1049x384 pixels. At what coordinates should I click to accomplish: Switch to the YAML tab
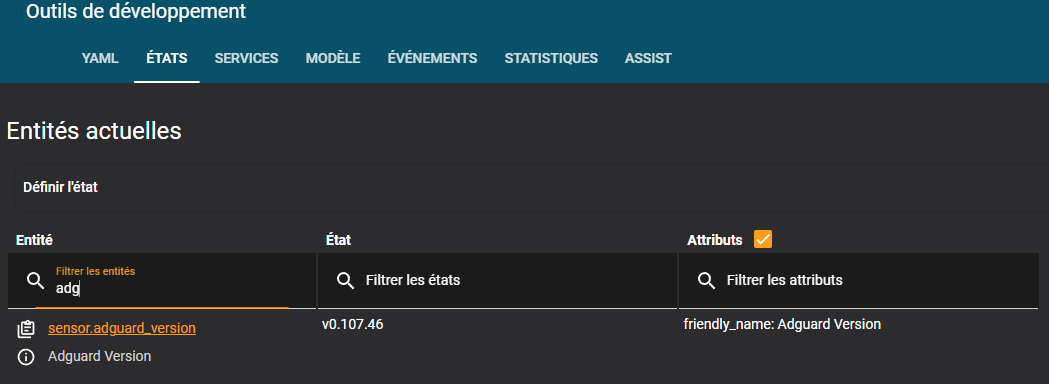[x=100, y=58]
